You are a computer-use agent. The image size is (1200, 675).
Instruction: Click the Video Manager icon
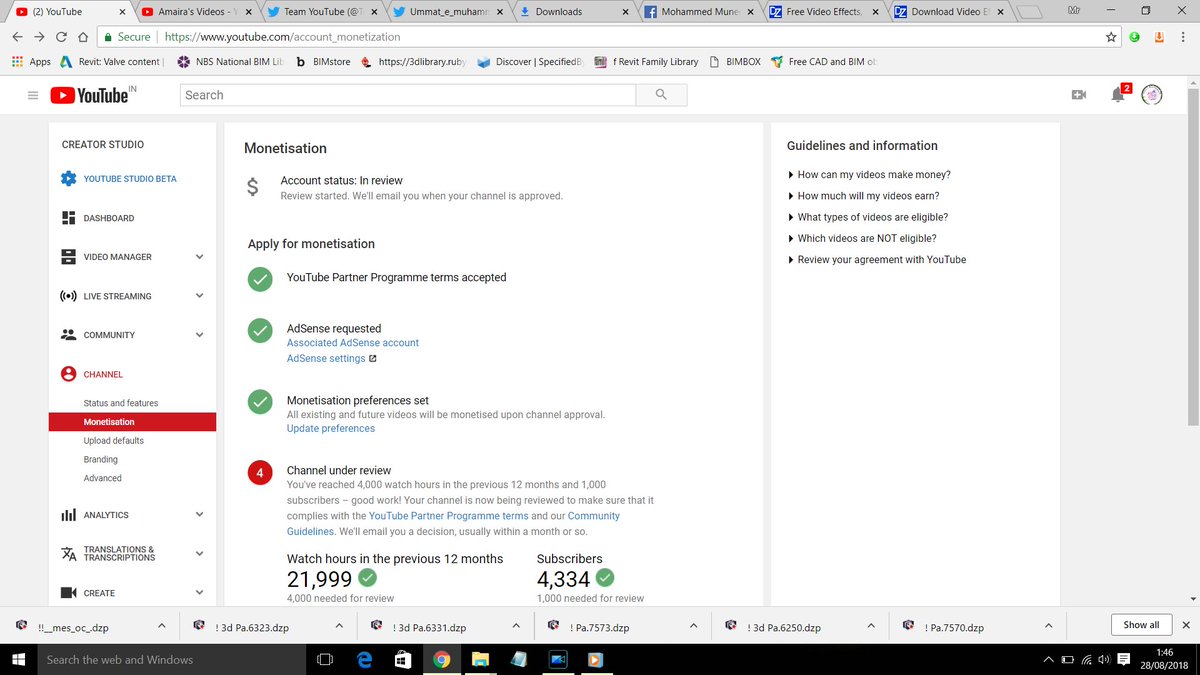click(68, 257)
